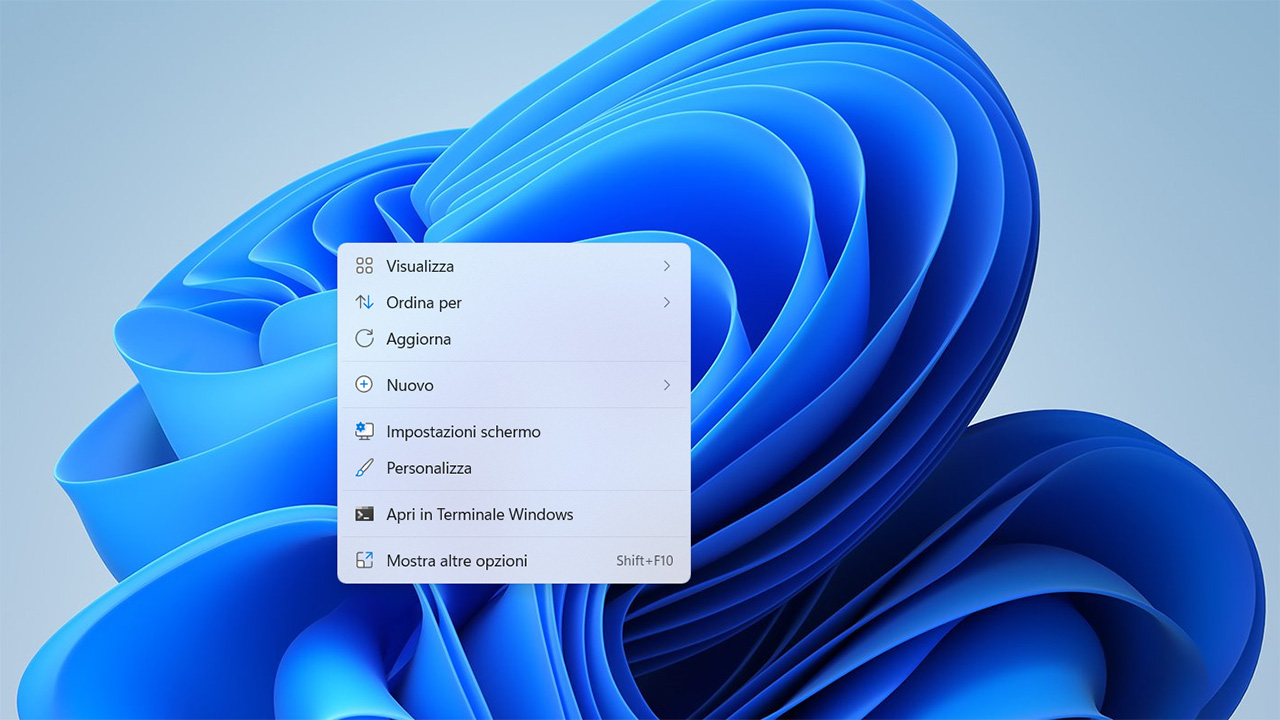The image size is (1280, 720).
Task: Expand the Nuovo submenu chevron
Action: (667, 385)
